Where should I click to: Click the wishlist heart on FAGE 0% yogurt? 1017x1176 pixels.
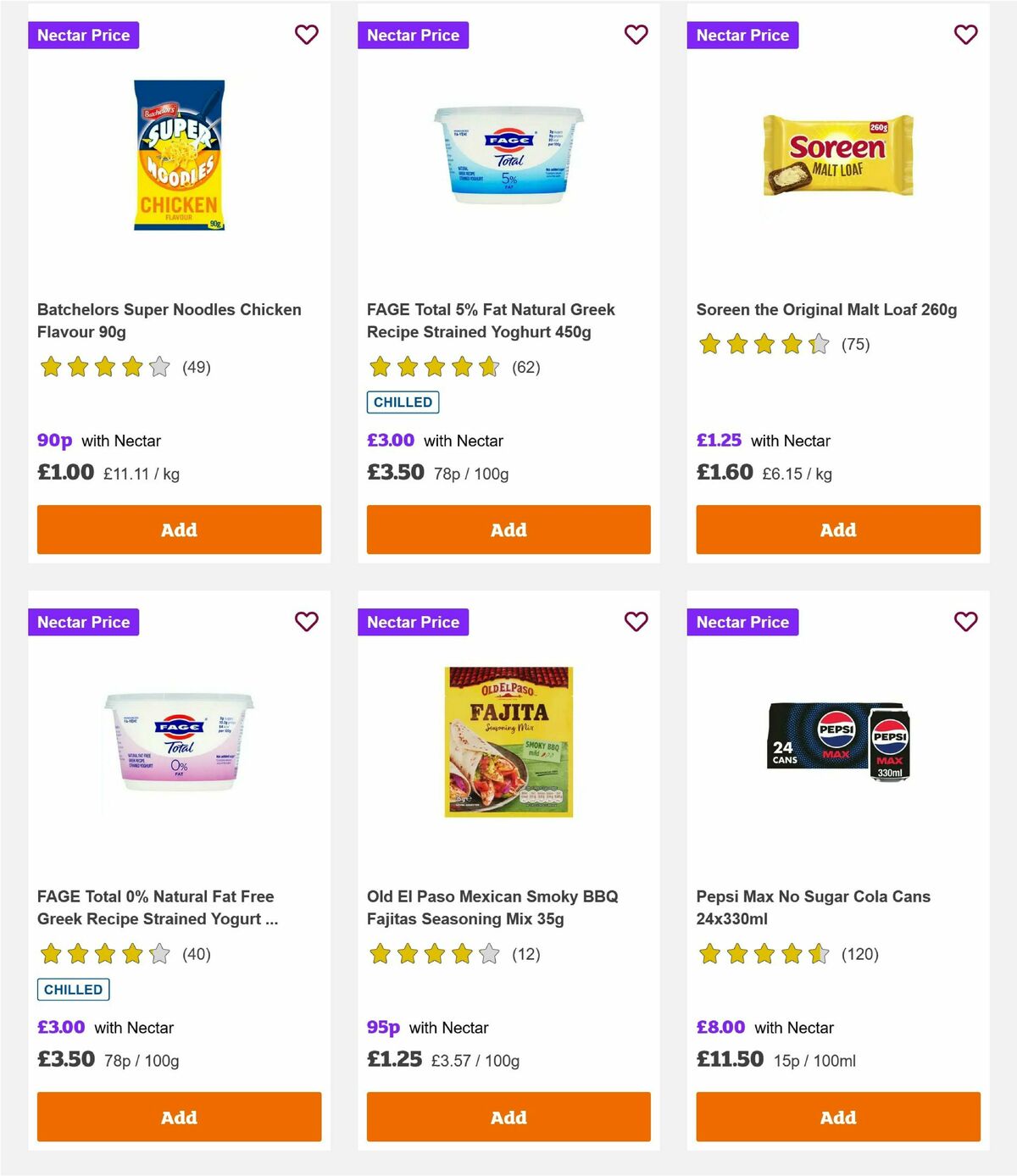(307, 621)
